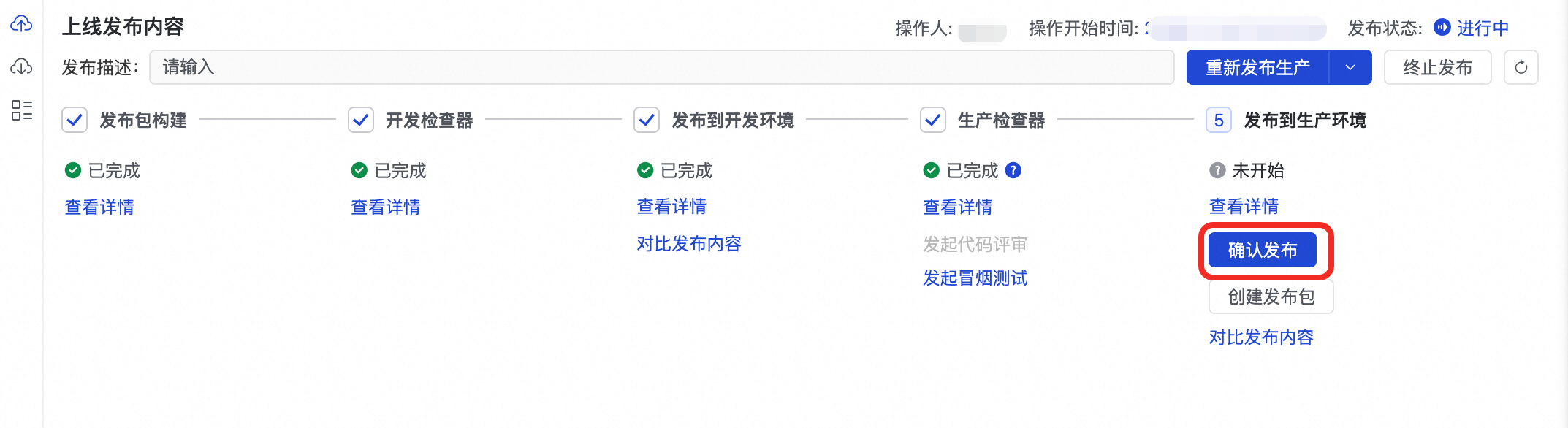This screenshot has width=1568, height=428.
Task: Expand the 重新发布生产 dropdown arrow
Action: [1350, 67]
